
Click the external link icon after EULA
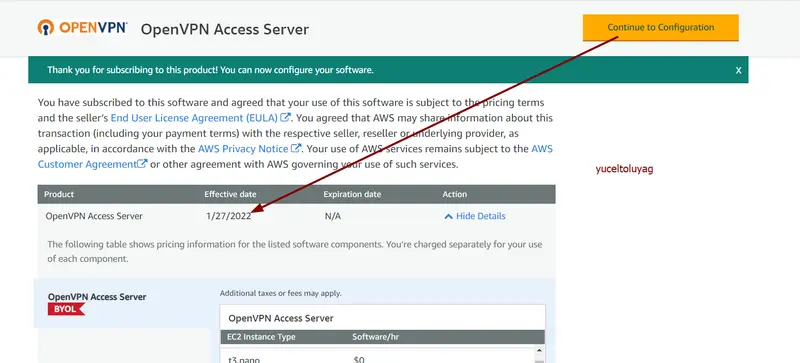coord(286,117)
